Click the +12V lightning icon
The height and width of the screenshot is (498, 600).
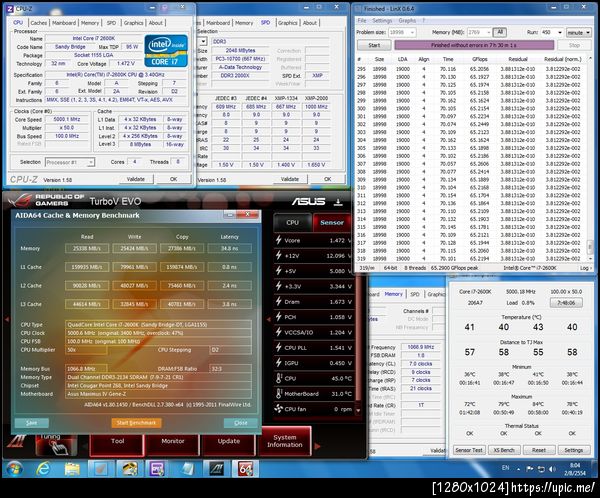(x=279, y=255)
